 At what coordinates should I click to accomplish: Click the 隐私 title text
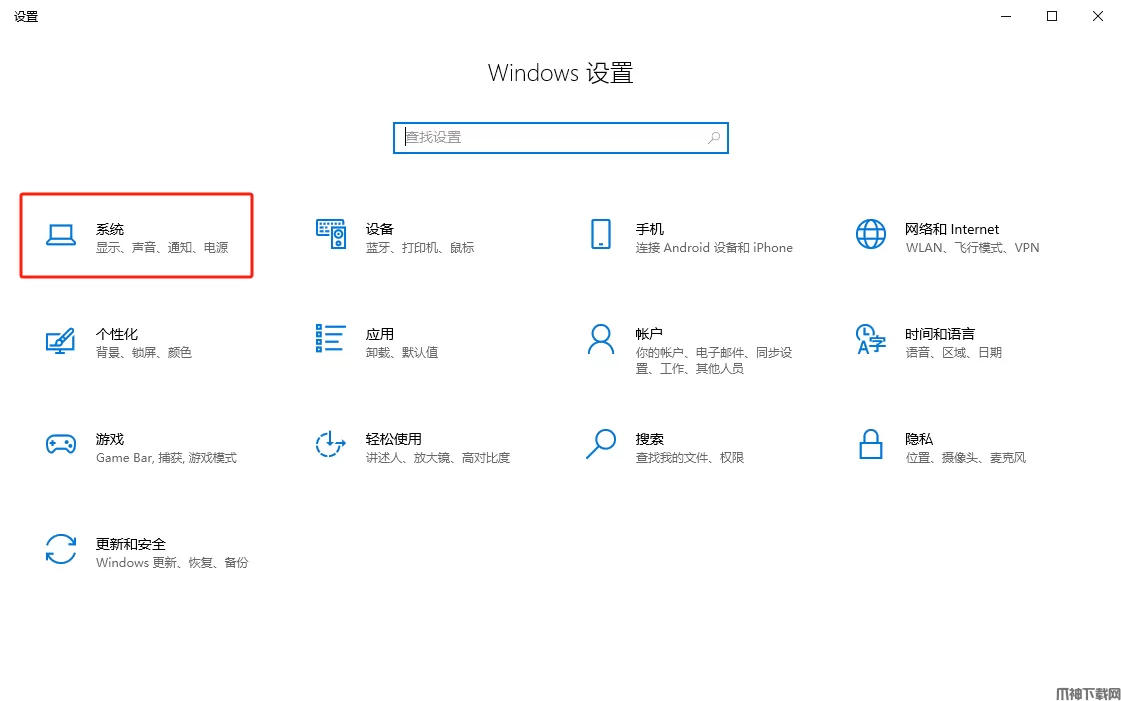pyautogui.click(x=919, y=439)
